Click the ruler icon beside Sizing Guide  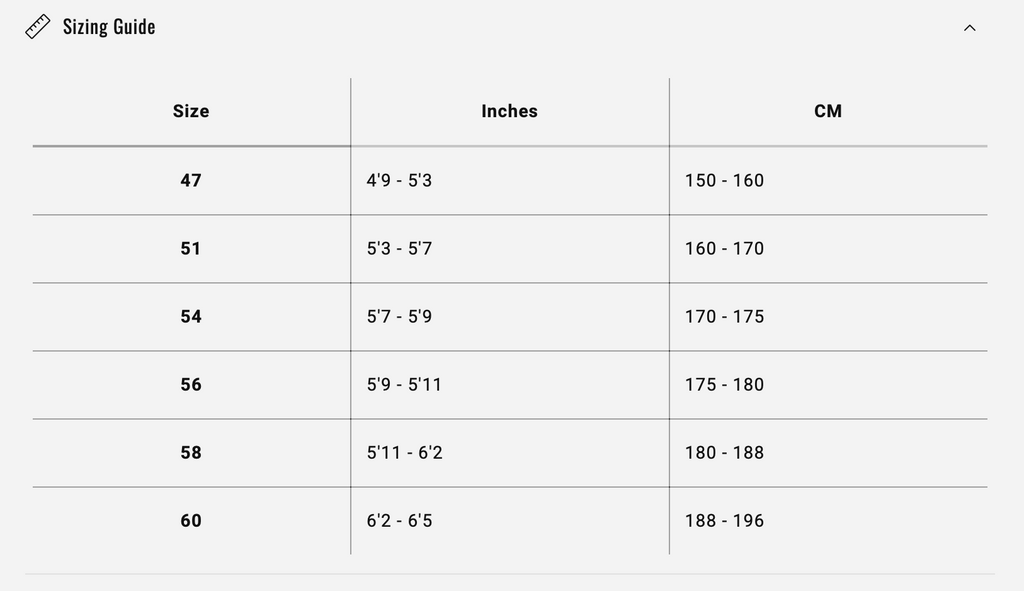(x=38, y=27)
